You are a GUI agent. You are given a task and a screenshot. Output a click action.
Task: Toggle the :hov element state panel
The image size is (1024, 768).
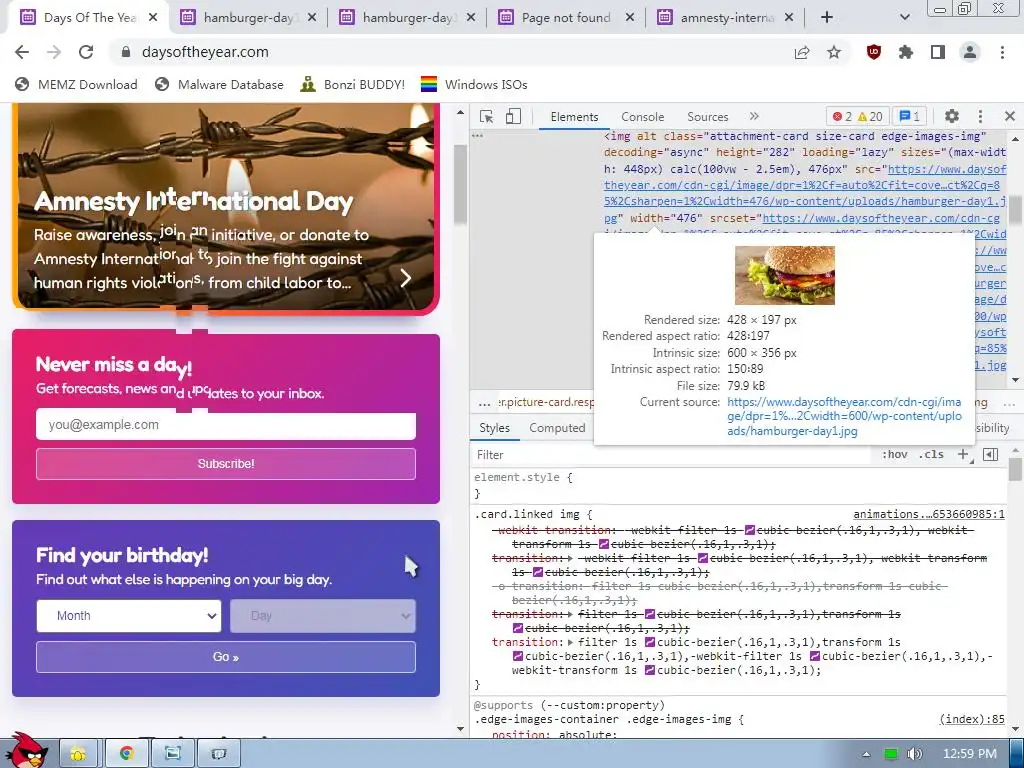[894, 455]
